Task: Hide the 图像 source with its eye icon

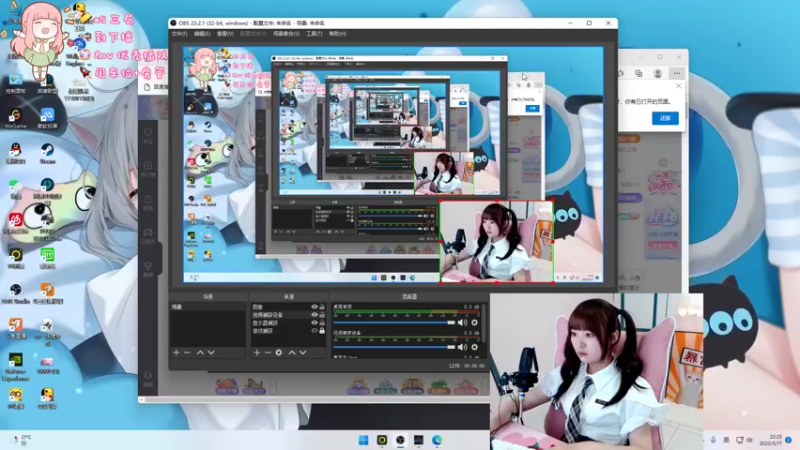Action: (314, 307)
